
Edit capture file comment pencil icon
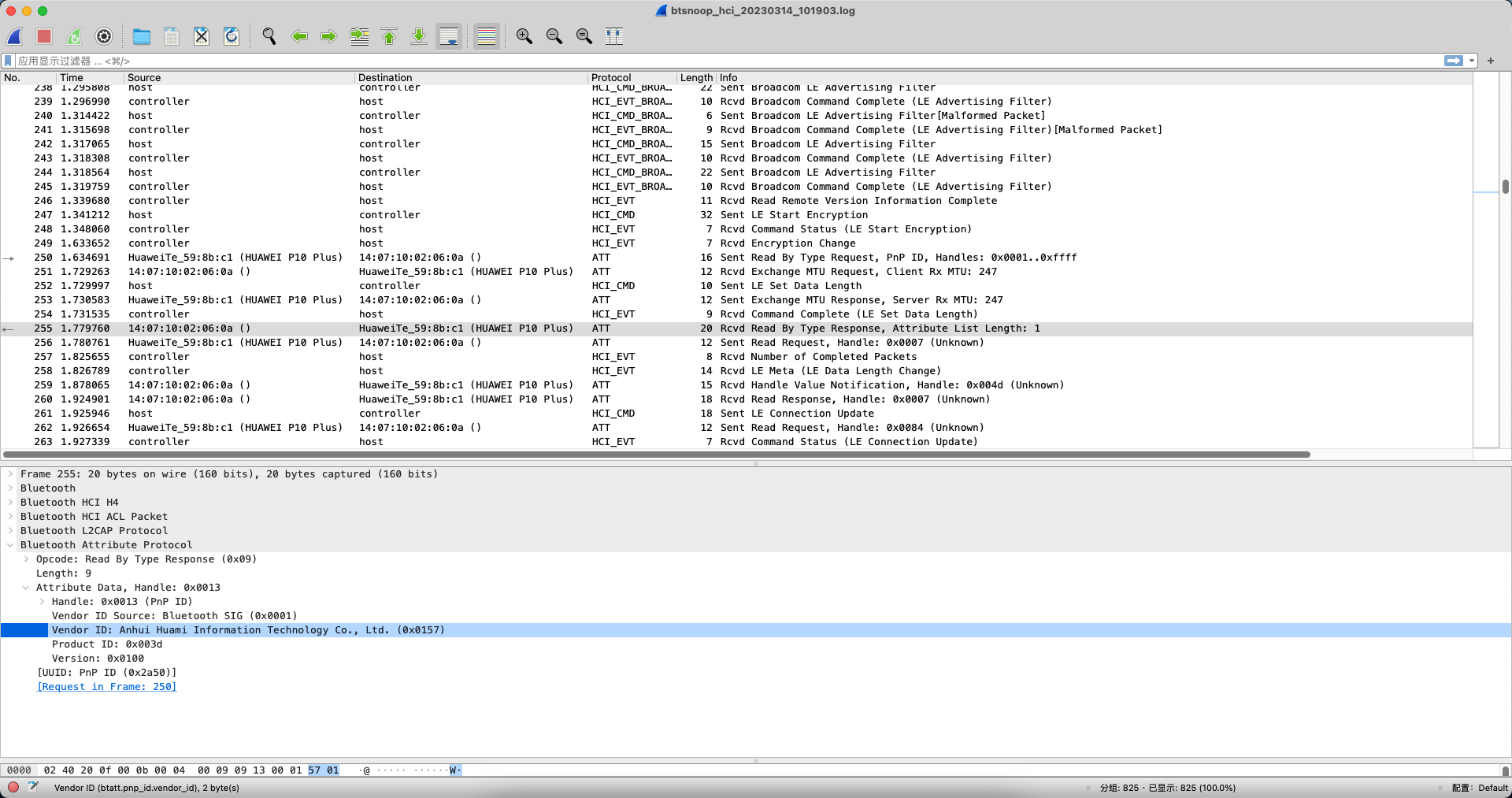[33, 787]
